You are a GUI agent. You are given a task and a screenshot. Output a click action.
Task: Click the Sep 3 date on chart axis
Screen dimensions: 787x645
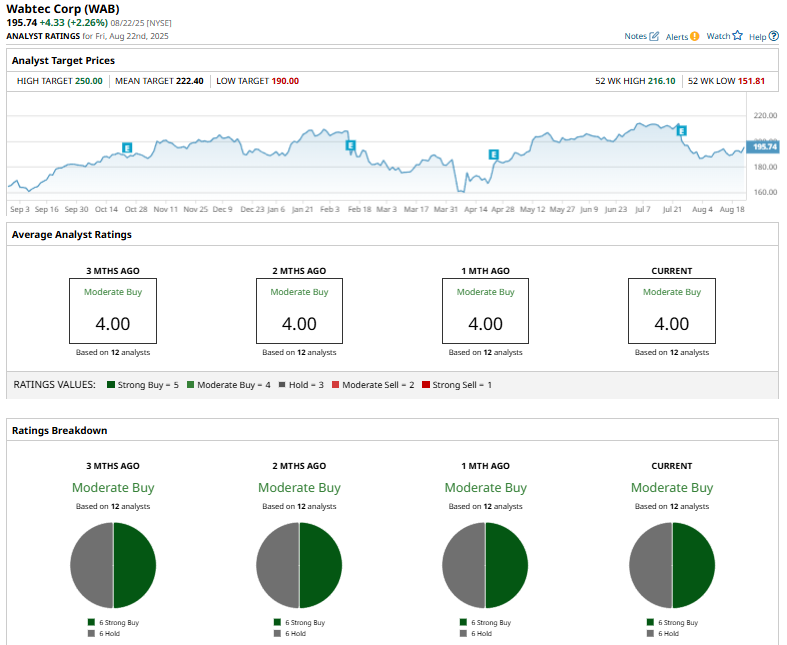(x=20, y=209)
